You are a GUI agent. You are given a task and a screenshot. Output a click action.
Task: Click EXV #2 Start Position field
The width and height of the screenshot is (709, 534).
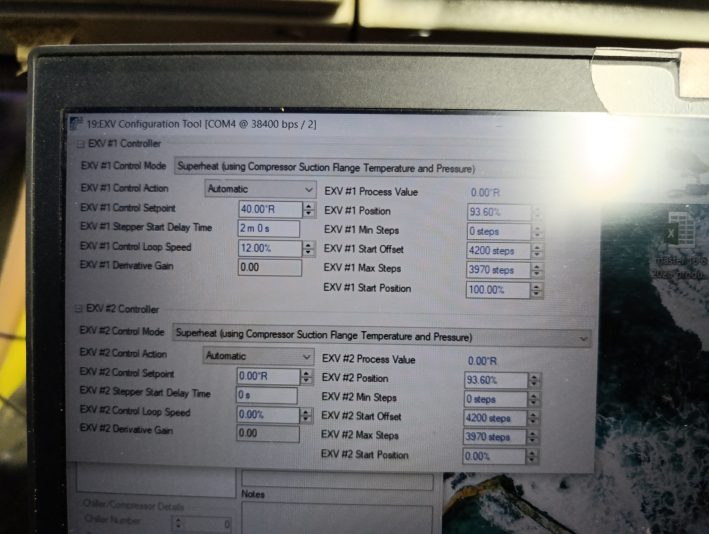coord(494,456)
